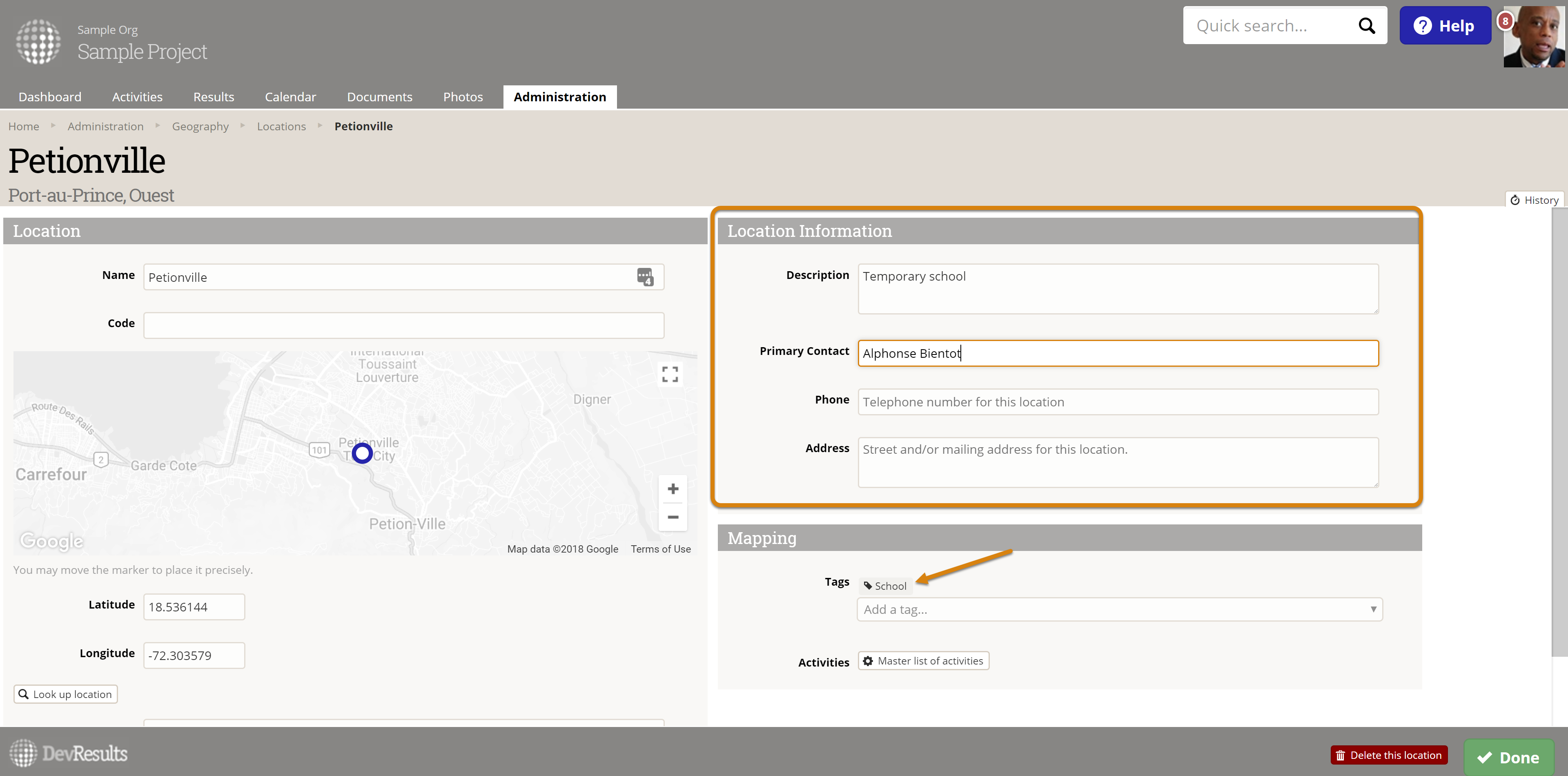Focus the Phone number input field
This screenshot has height=776, width=1568.
[x=1118, y=402]
